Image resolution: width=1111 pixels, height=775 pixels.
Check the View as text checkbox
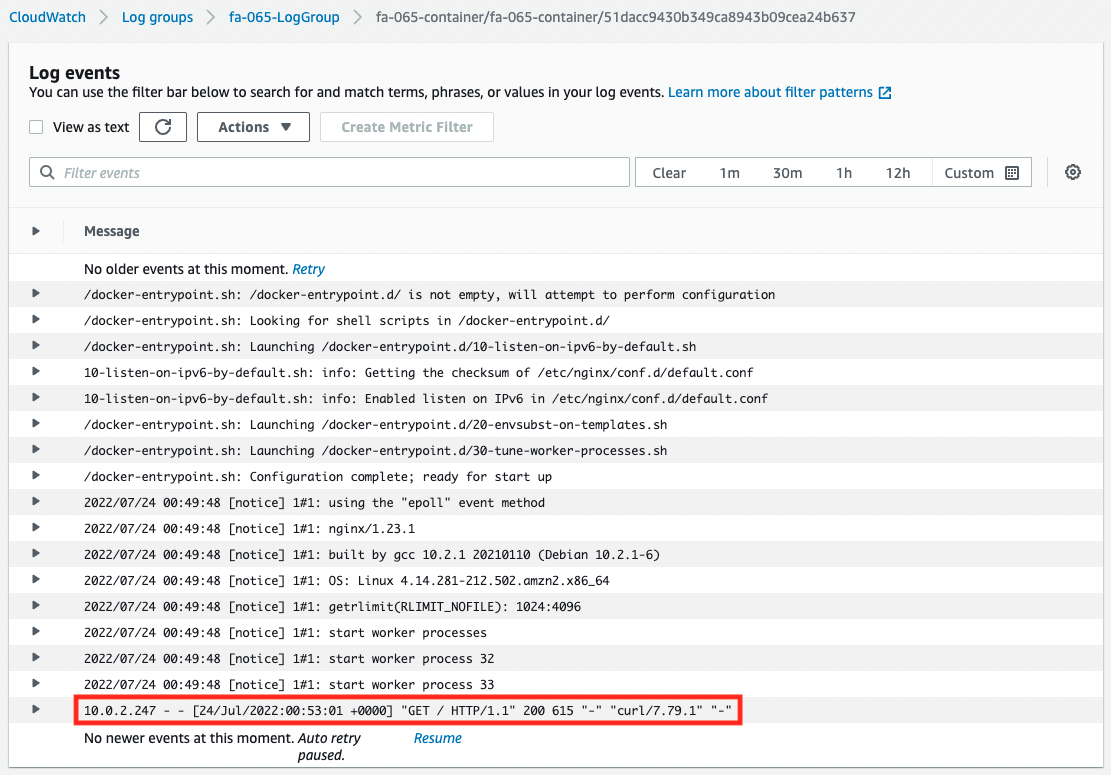(x=36, y=127)
